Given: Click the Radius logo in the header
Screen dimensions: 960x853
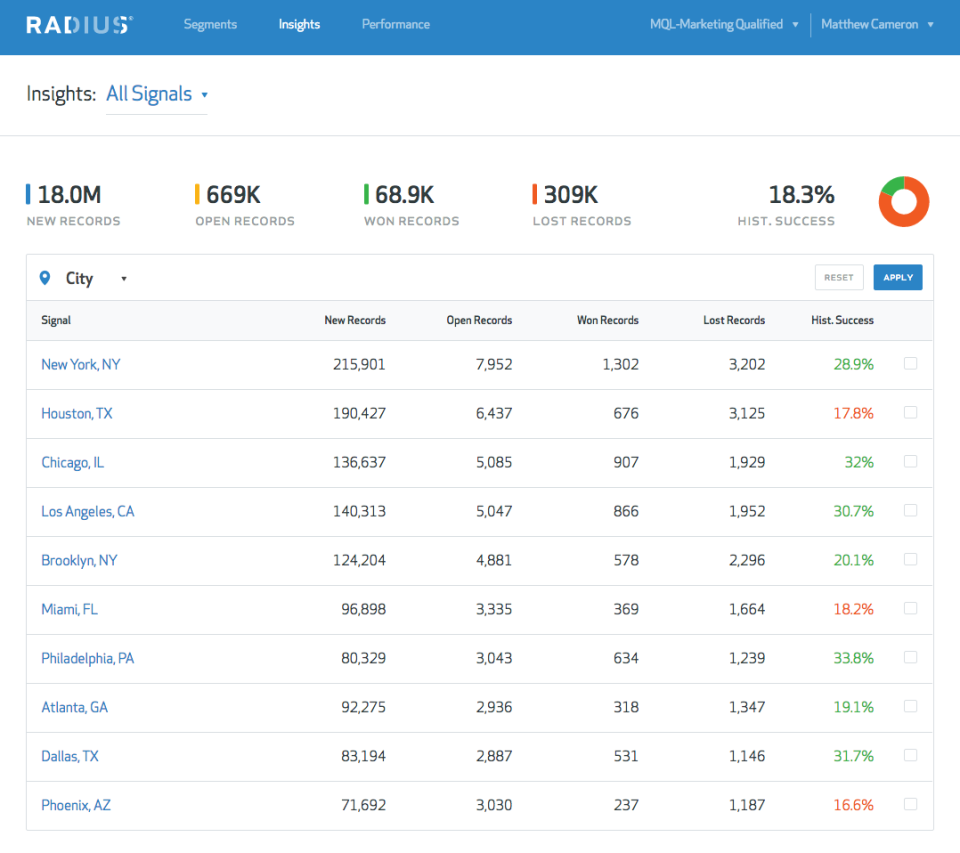Looking at the screenshot, I should coord(78,23).
